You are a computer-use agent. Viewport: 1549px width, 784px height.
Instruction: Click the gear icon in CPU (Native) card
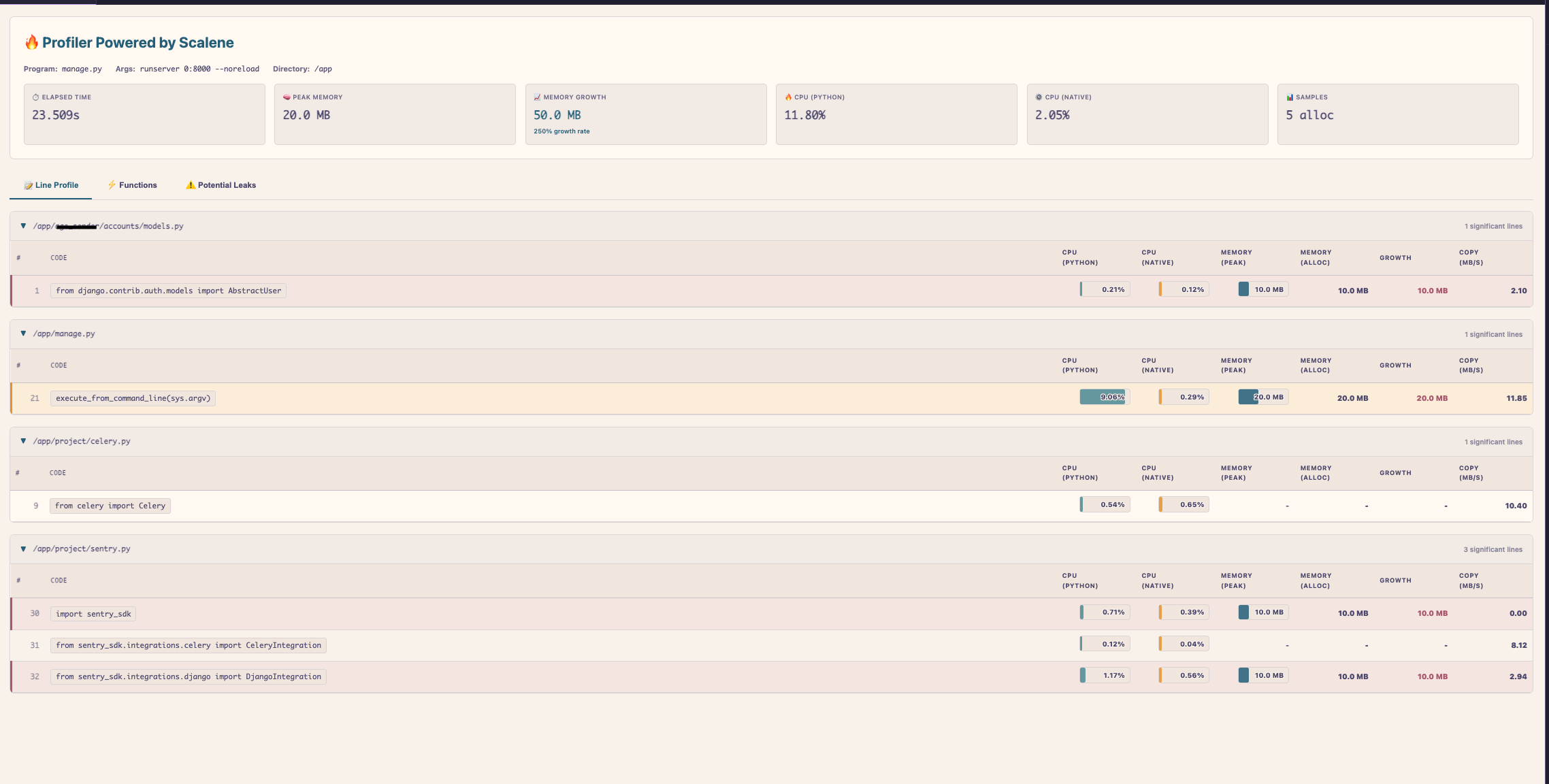pos(1039,97)
